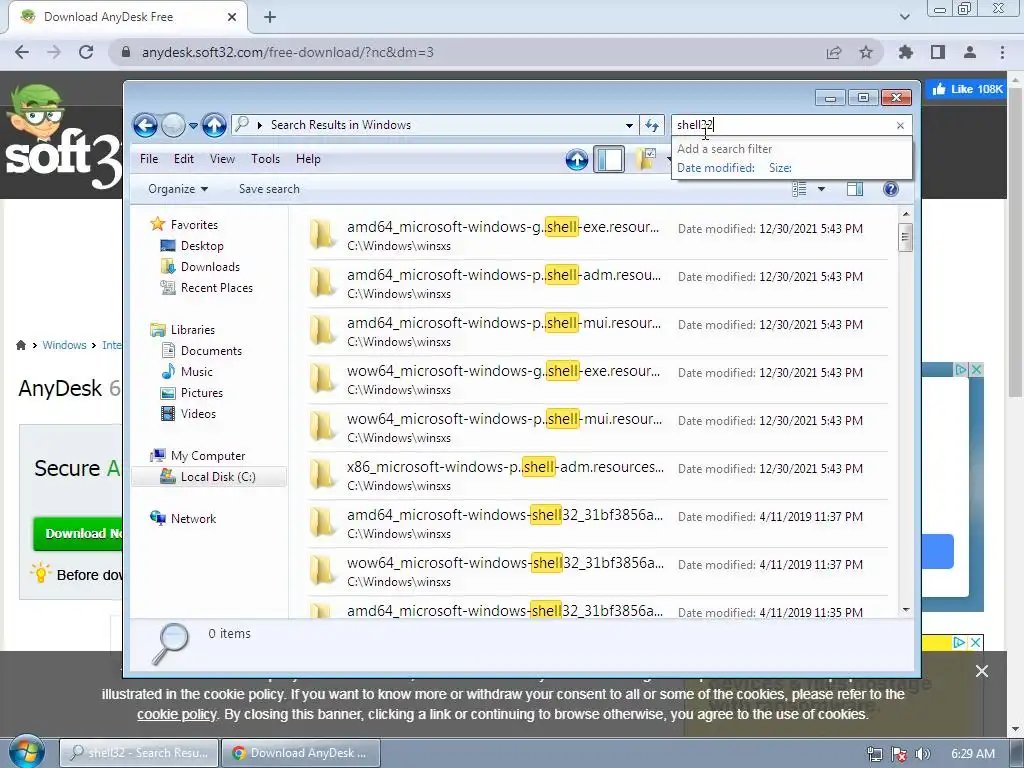This screenshot has height=768, width=1024.
Task: Reload the AnyDesk download page
Action: (x=86, y=52)
